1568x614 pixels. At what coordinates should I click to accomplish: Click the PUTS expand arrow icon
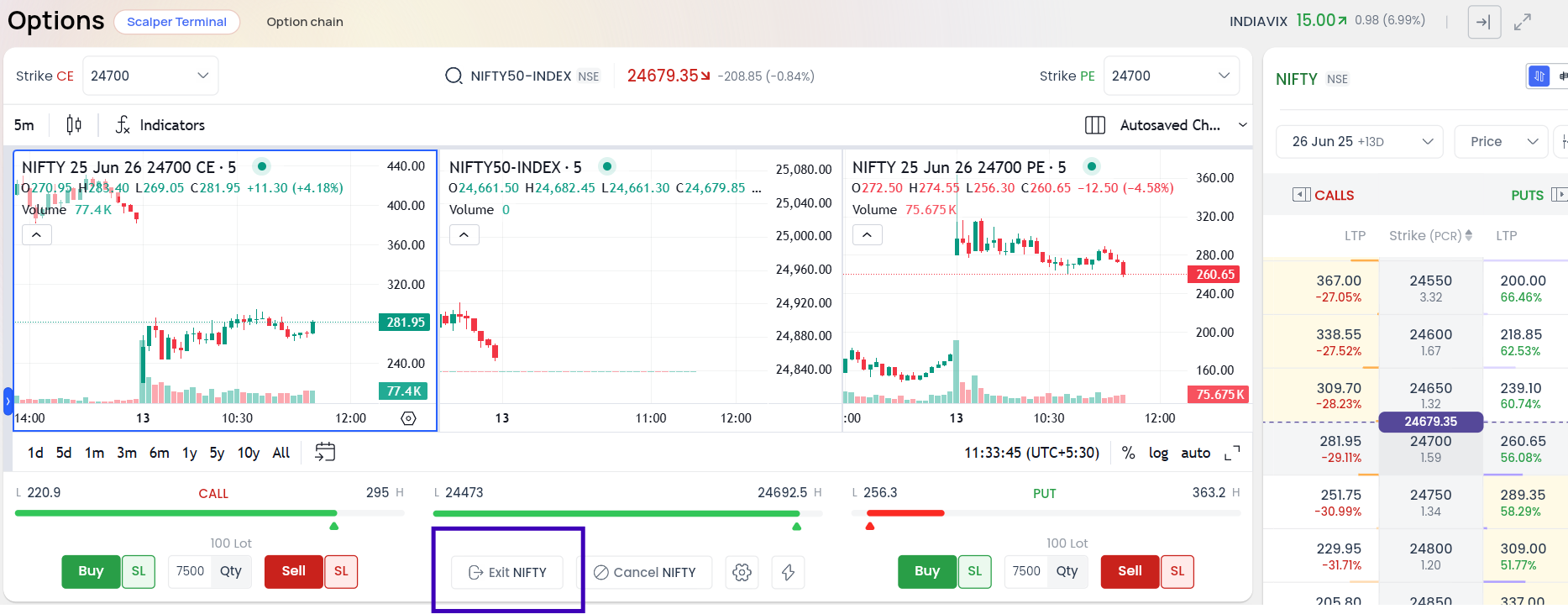tap(1559, 195)
